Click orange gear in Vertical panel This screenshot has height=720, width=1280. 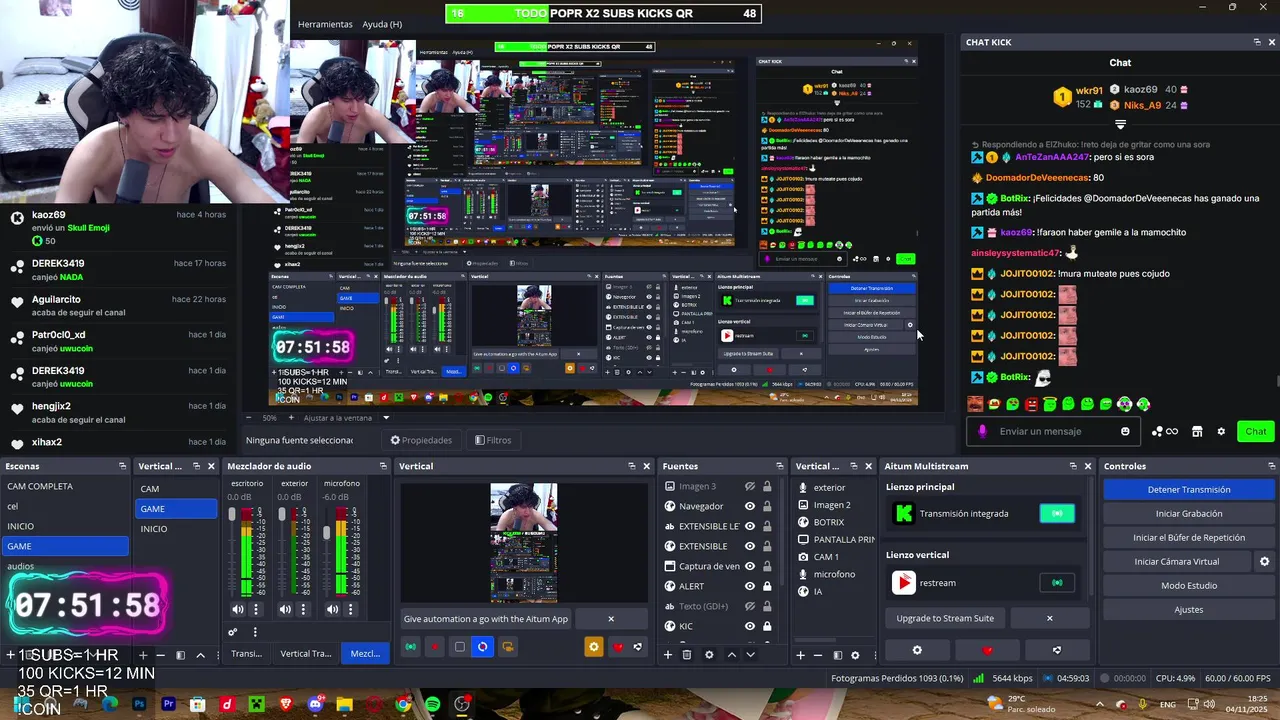click(x=593, y=647)
